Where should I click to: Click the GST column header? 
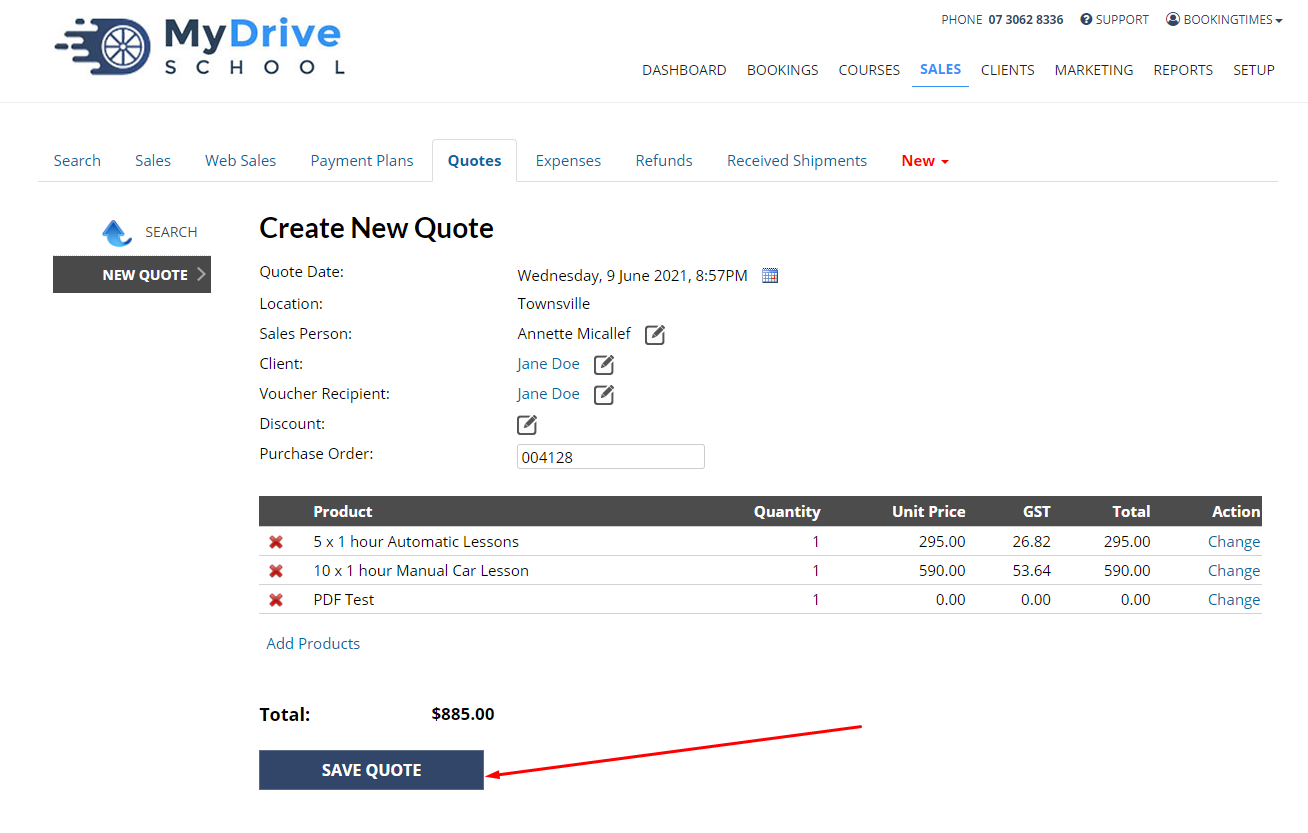coord(1037,512)
